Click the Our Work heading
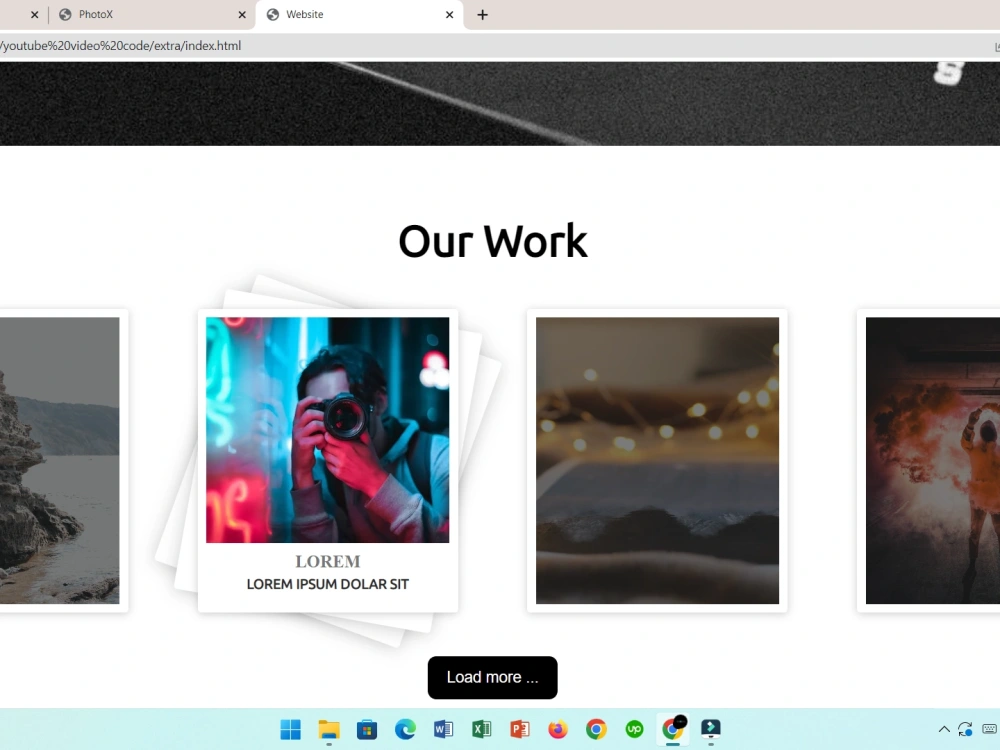The height and width of the screenshot is (750, 1000). (x=492, y=241)
